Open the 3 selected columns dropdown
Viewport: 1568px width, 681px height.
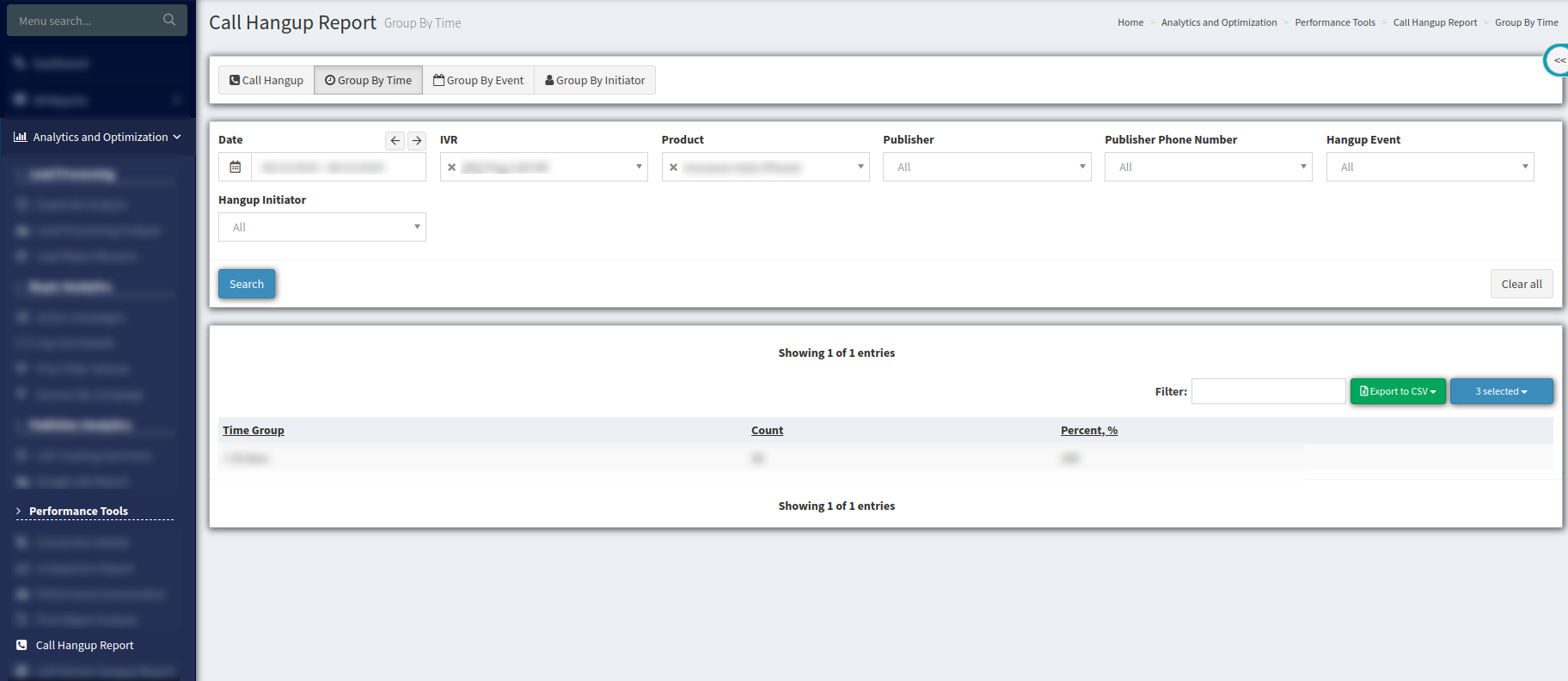tap(1501, 391)
